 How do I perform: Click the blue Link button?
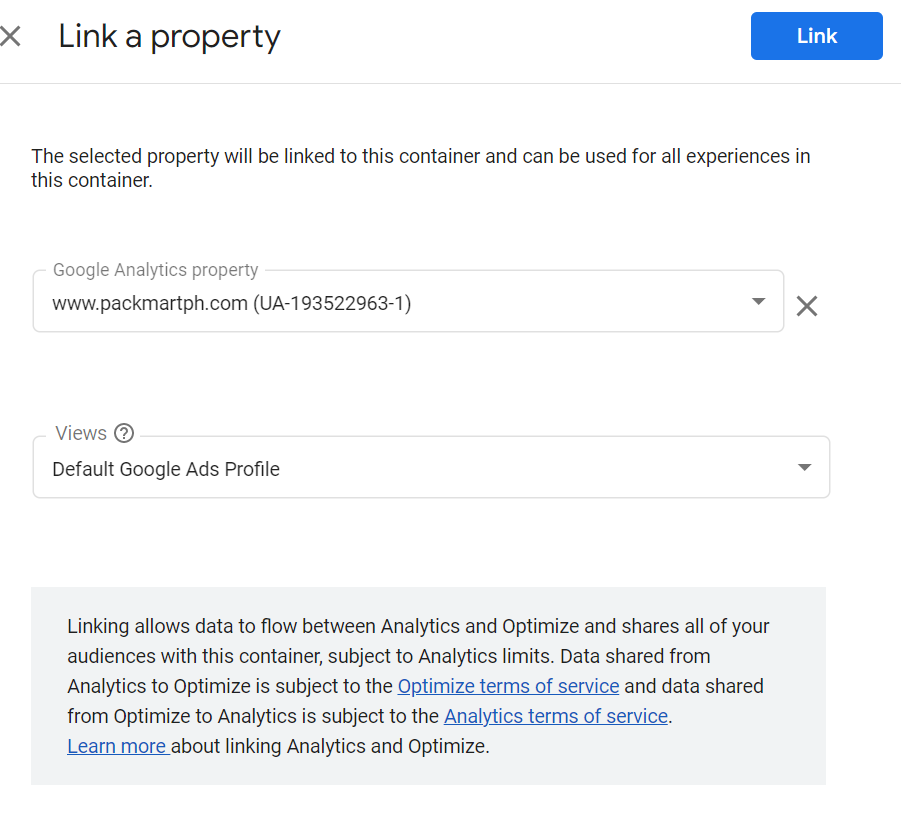pyautogui.click(x=817, y=36)
